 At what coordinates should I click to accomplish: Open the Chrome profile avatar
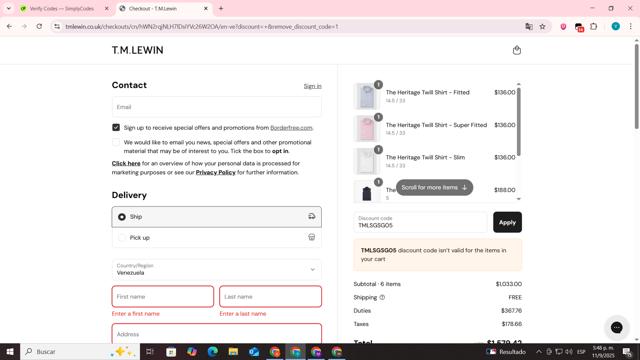click(x=616, y=27)
